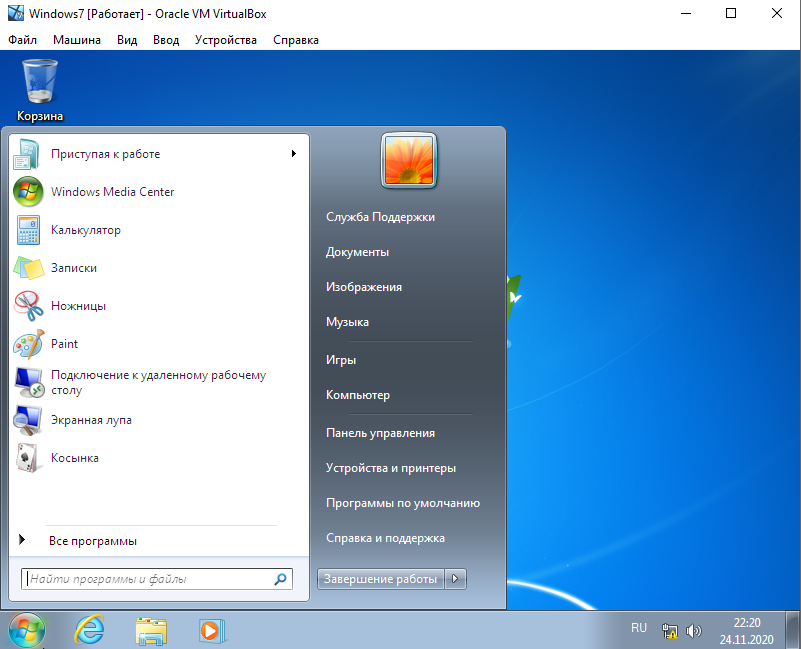Expand the Приступая к работе submenu arrow
Screen dimensions: 801x649
click(293, 154)
